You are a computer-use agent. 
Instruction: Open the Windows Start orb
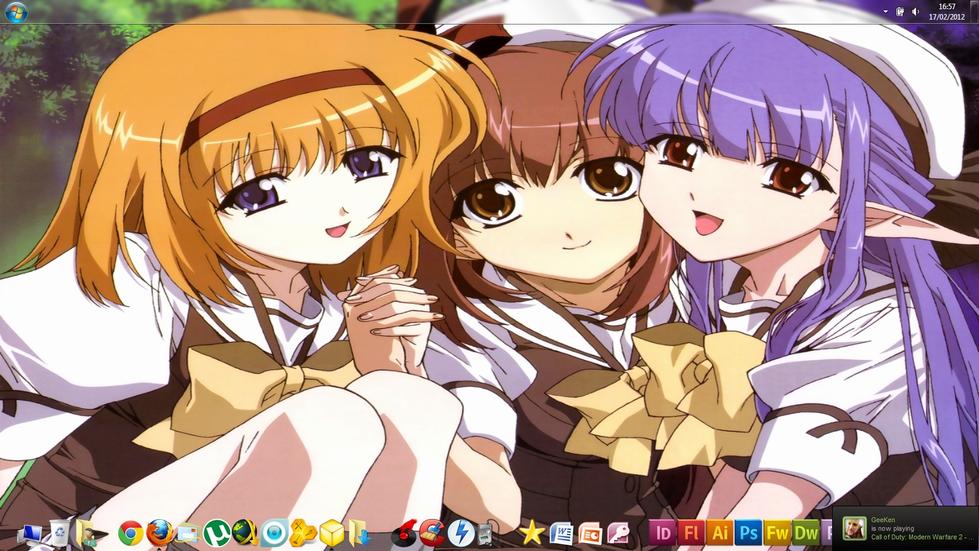coord(16,12)
